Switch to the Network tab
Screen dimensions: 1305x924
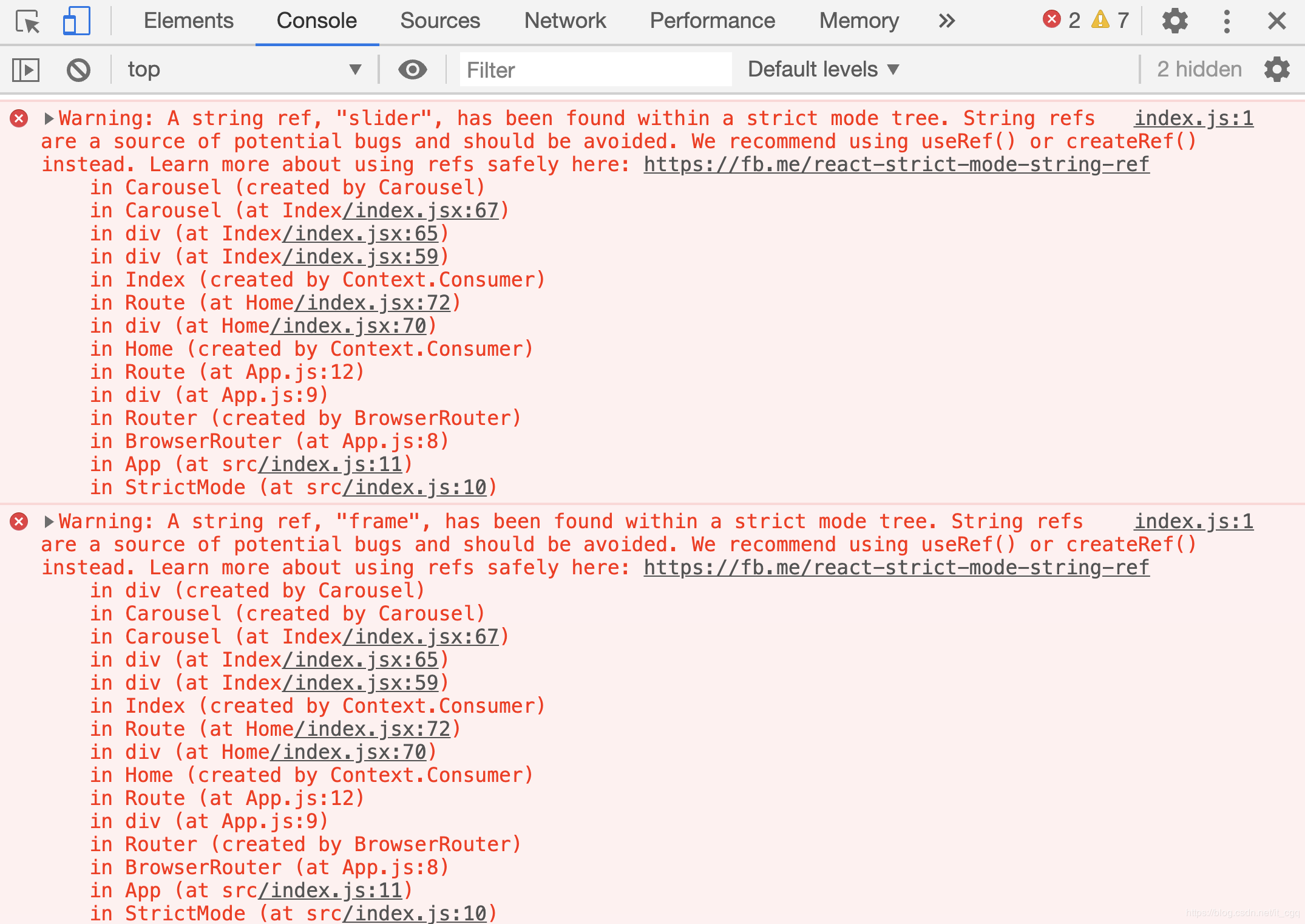[x=564, y=21]
